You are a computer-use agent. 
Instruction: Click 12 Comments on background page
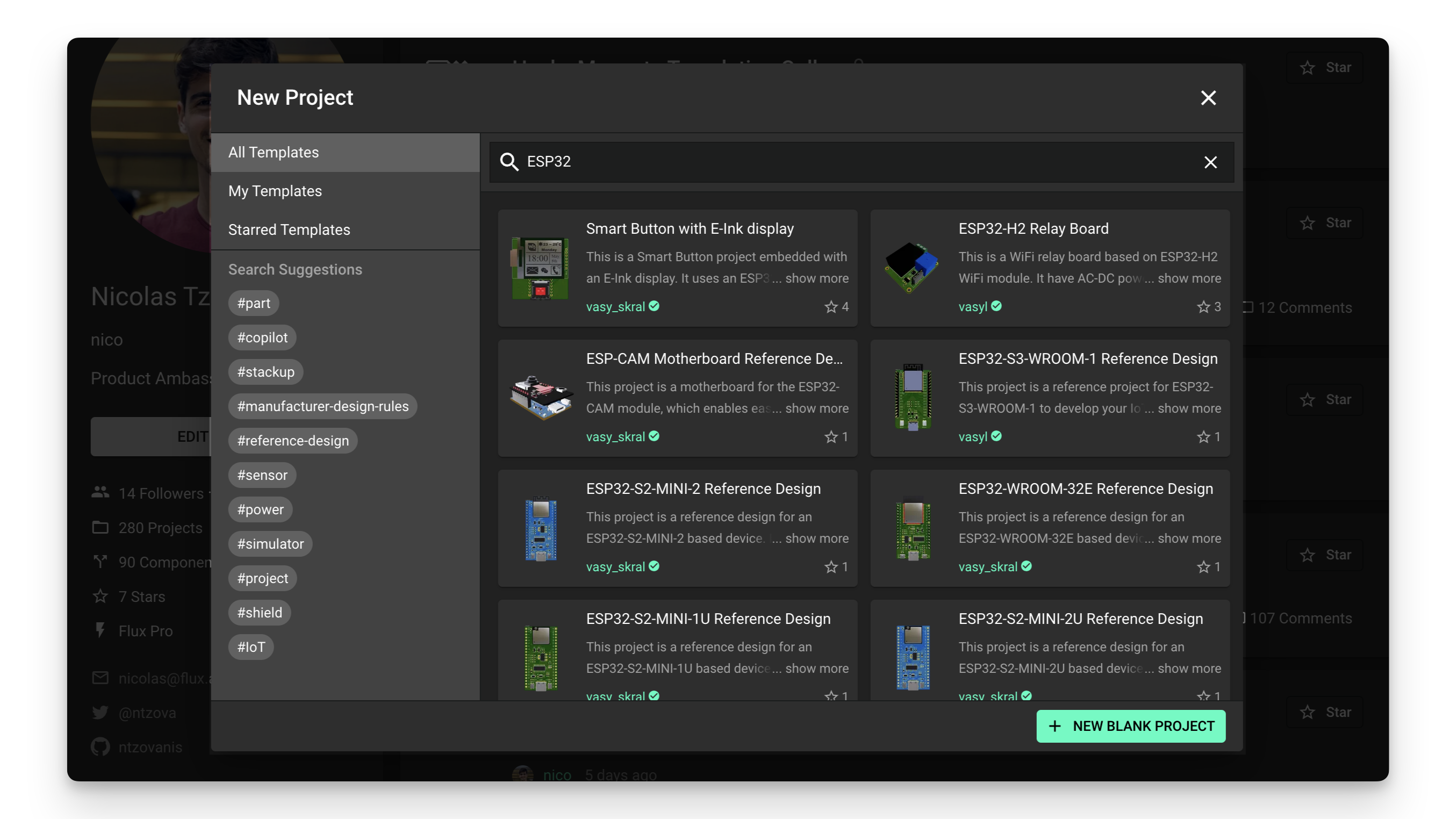click(x=1304, y=308)
